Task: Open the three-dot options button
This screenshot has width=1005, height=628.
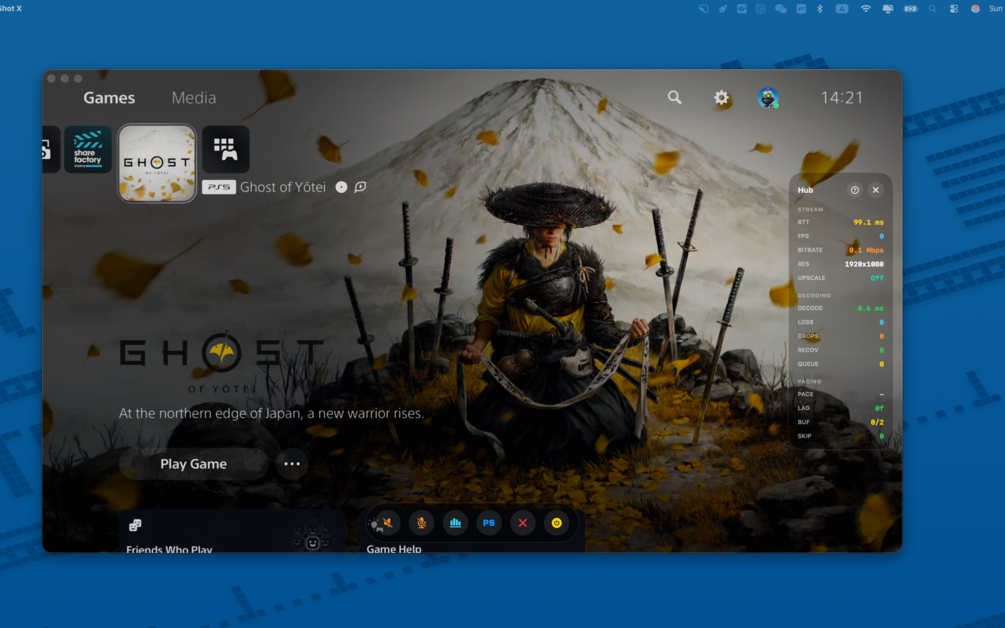Action: pyautogui.click(x=292, y=464)
